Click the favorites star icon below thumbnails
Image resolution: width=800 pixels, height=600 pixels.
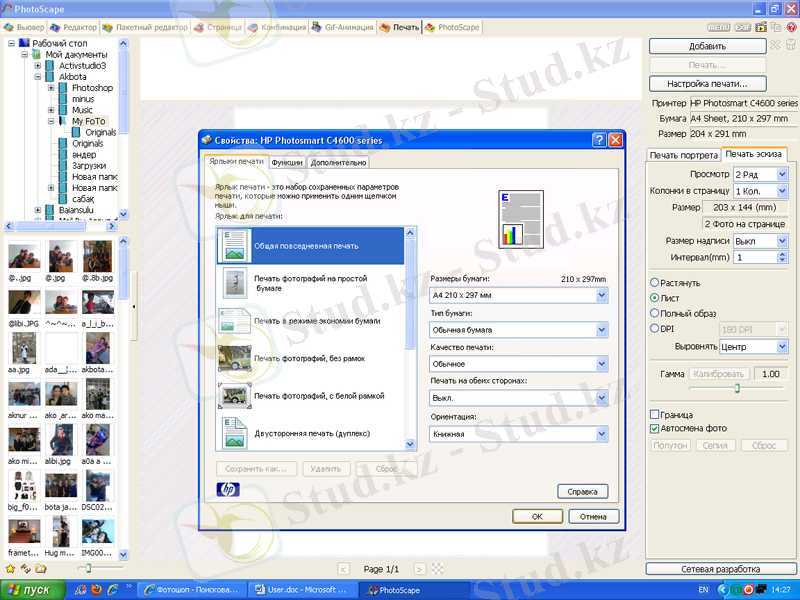click(10, 568)
